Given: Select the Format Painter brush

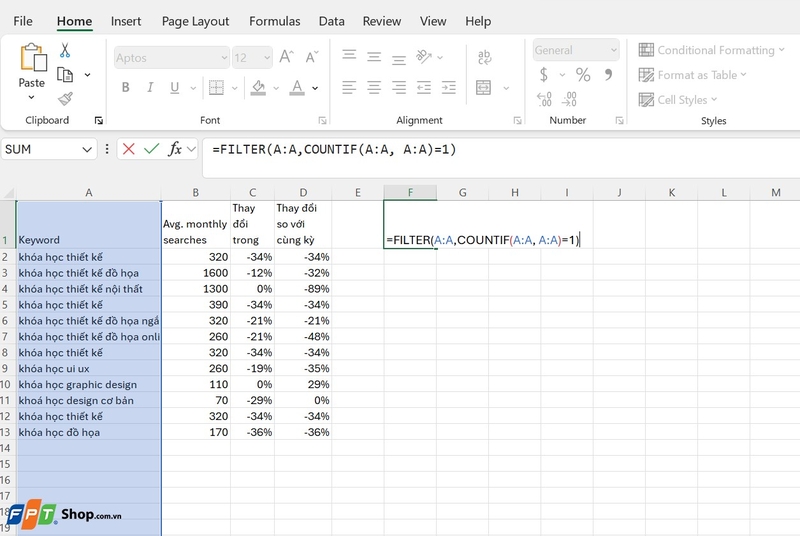Looking at the screenshot, I should (65, 98).
